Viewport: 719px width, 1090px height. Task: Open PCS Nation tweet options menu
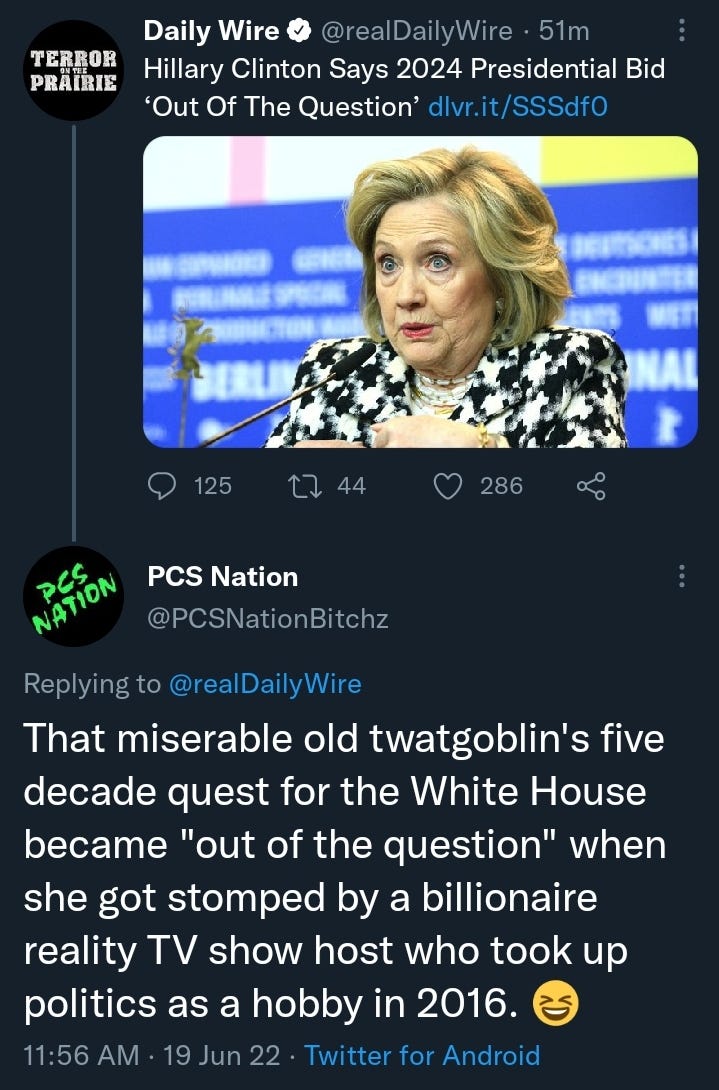point(681,576)
